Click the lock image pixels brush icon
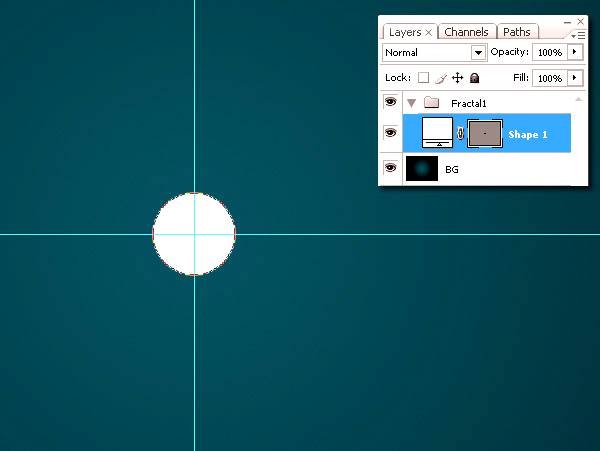The image size is (600, 451). click(440, 77)
